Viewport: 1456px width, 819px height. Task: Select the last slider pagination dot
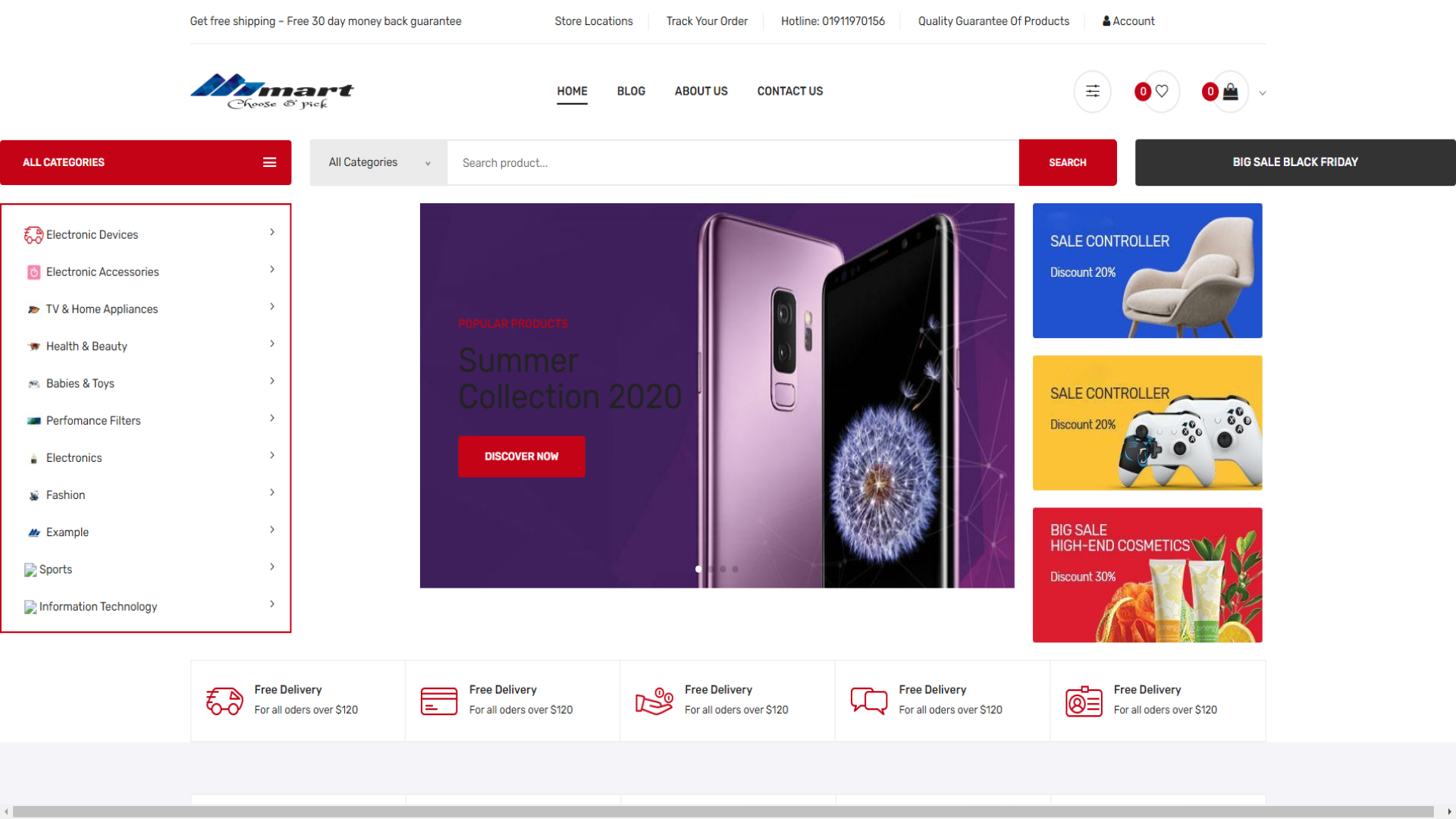click(x=735, y=569)
